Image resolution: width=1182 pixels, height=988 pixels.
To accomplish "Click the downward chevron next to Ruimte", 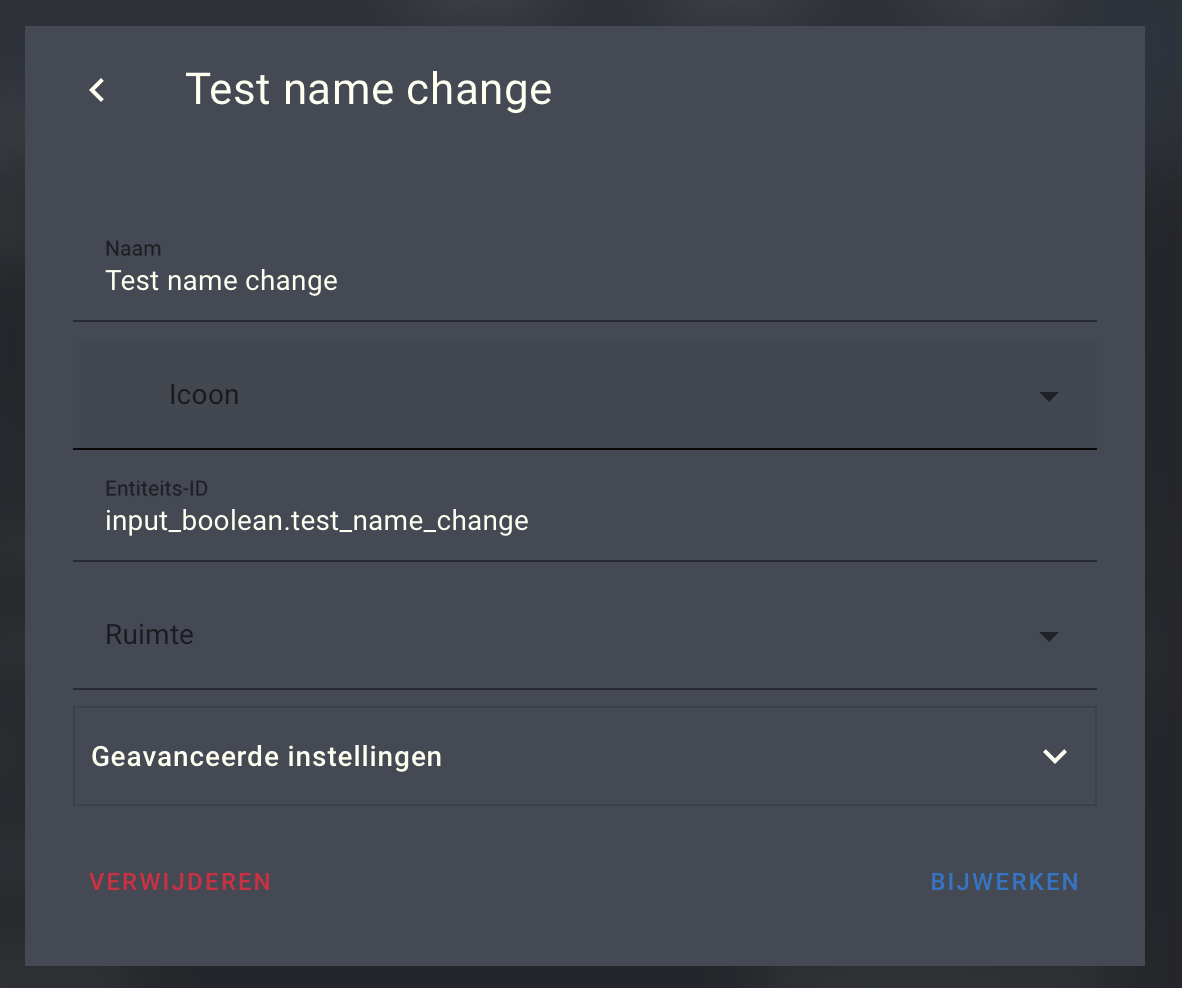I will tap(1049, 636).
